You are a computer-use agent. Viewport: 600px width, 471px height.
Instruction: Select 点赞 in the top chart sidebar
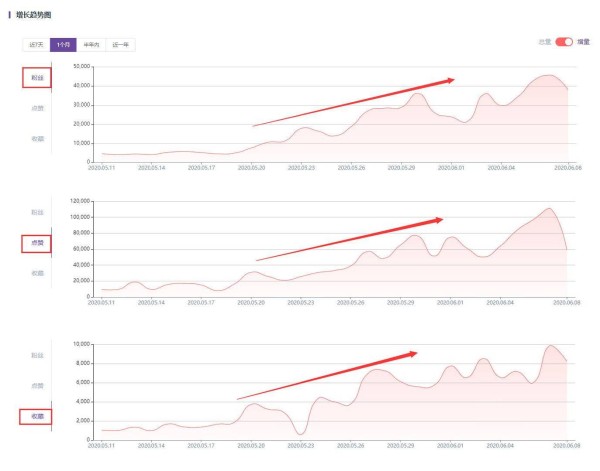coord(37,108)
